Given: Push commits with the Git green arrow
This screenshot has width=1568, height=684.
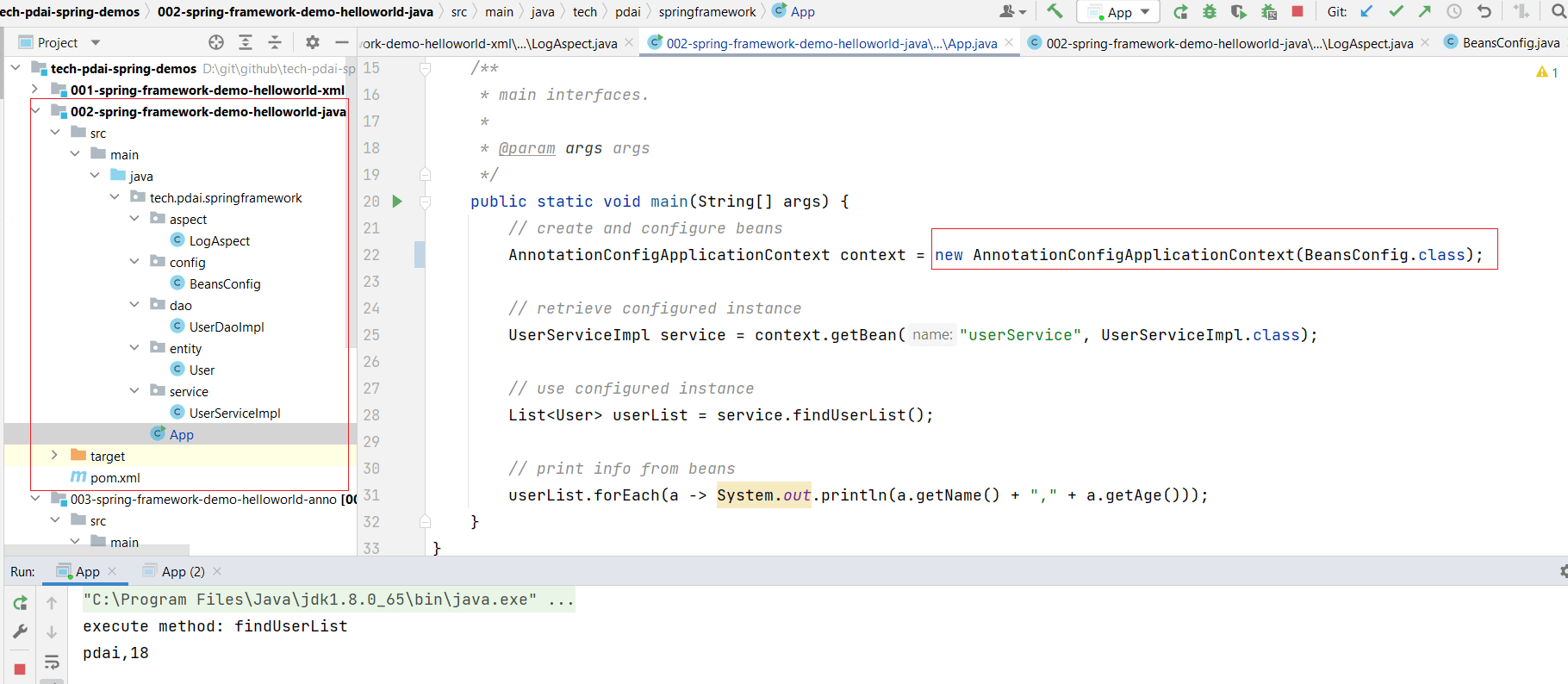Looking at the screenshot, I should pos(1424,11).
